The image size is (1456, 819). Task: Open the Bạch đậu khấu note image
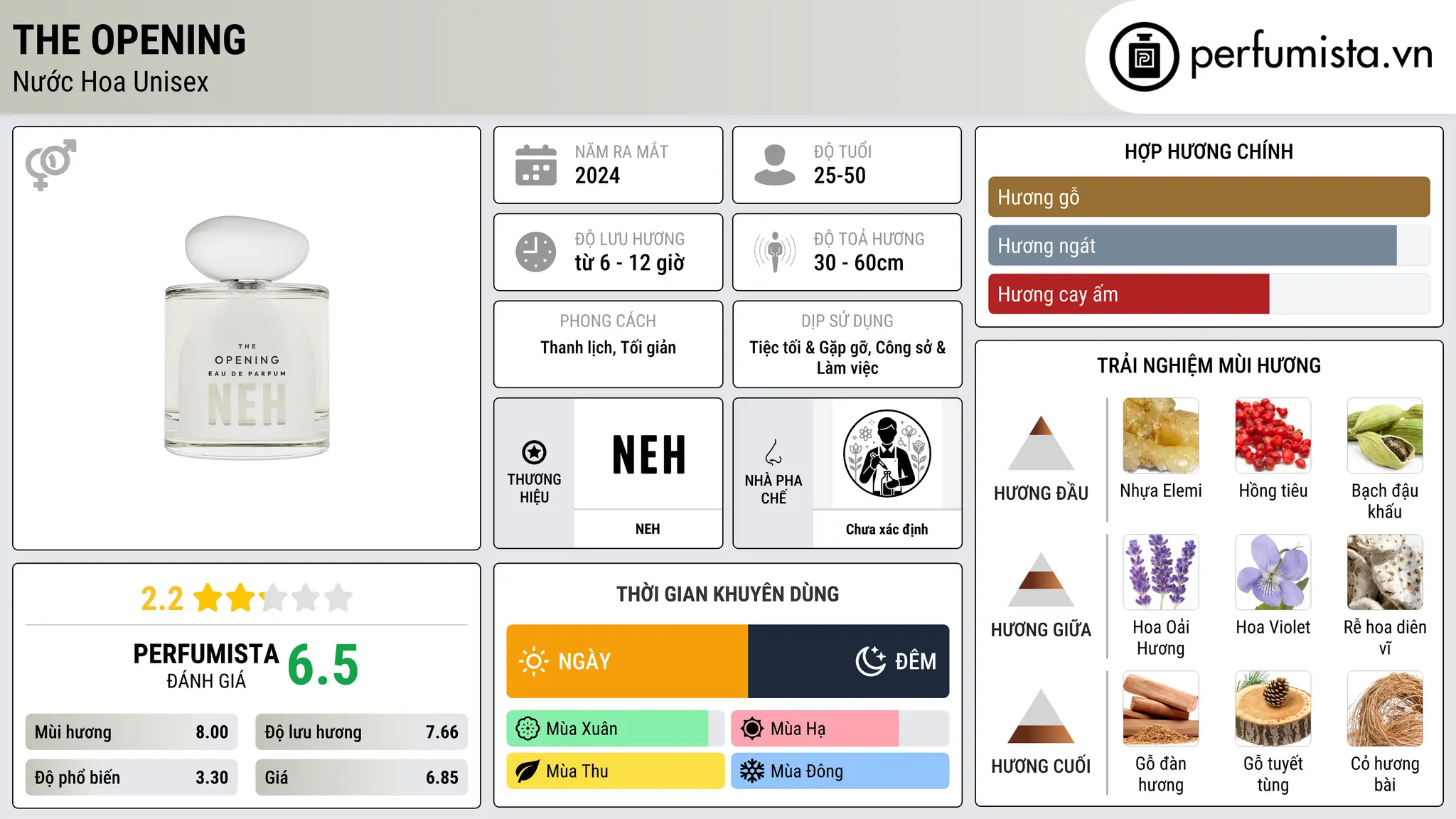point(1385,436)
